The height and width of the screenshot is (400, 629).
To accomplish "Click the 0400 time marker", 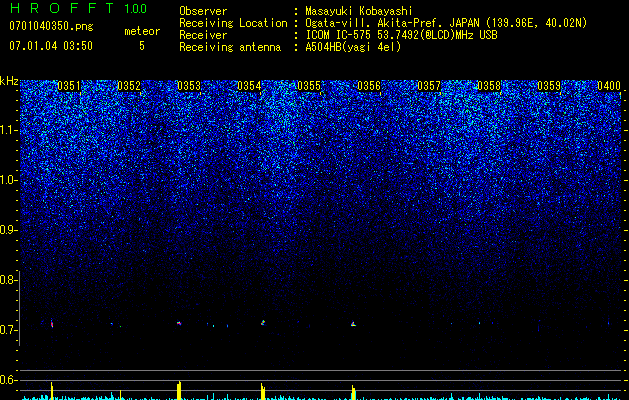I will pyautogui.click(x=609, y=86).
